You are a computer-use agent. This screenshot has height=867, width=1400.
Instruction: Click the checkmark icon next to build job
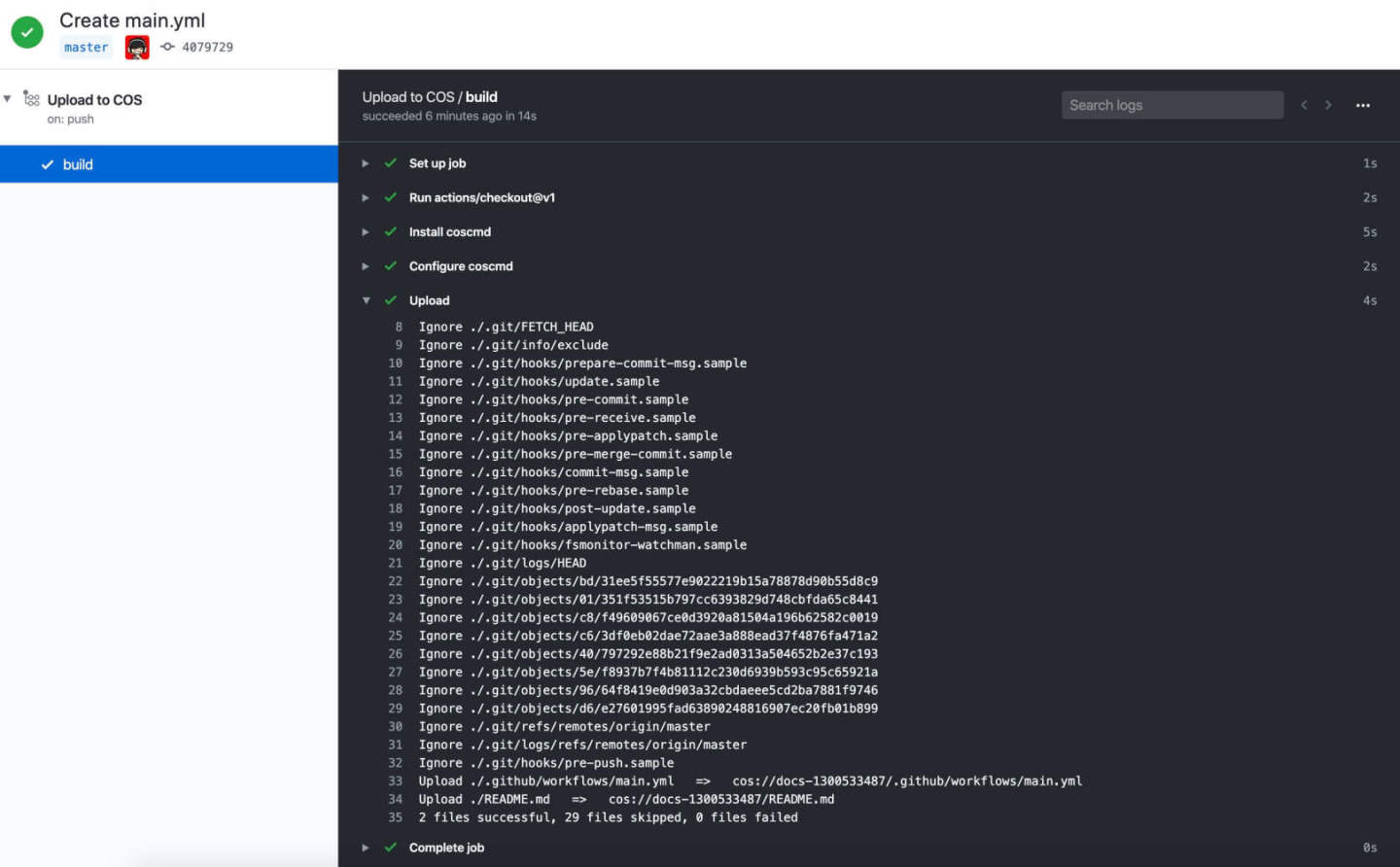tap(47, 164)
